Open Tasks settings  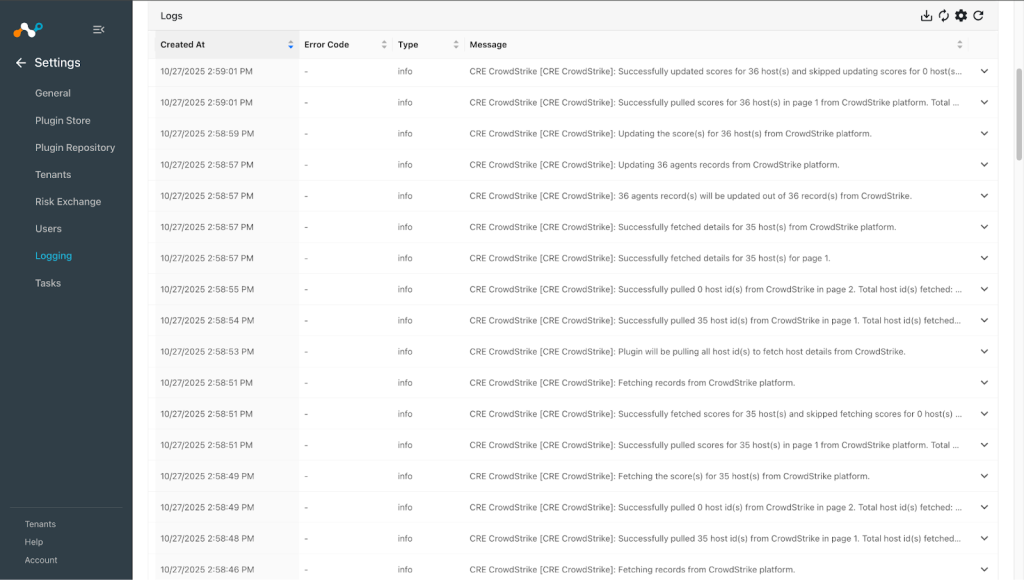coord(48,283)
